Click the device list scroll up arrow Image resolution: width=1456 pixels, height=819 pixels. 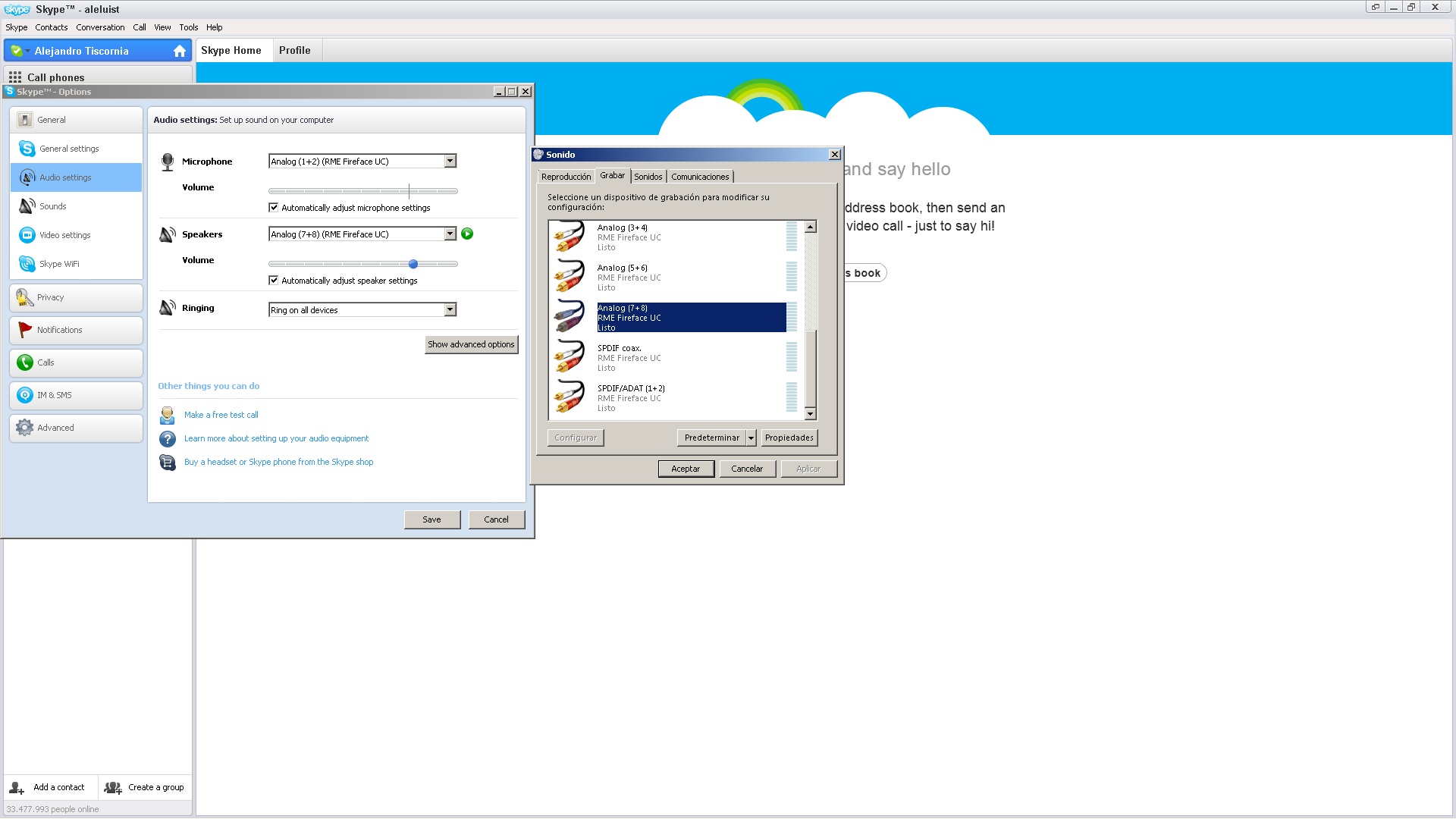pos(811,227)
